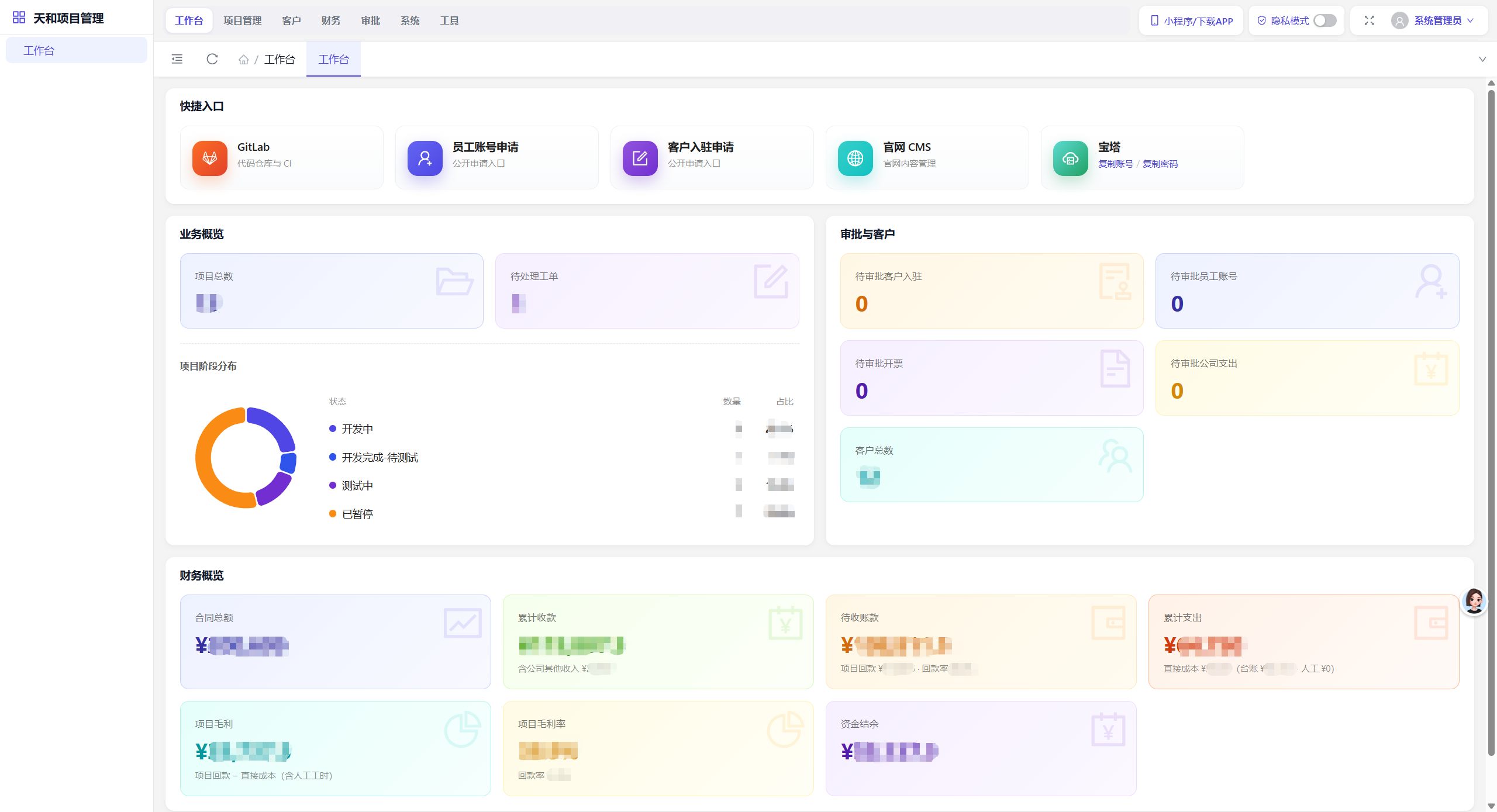This screenshot has width=1497, height=812.
Task: Open the 项目总数 card
Action: click(x=332, y=291)
